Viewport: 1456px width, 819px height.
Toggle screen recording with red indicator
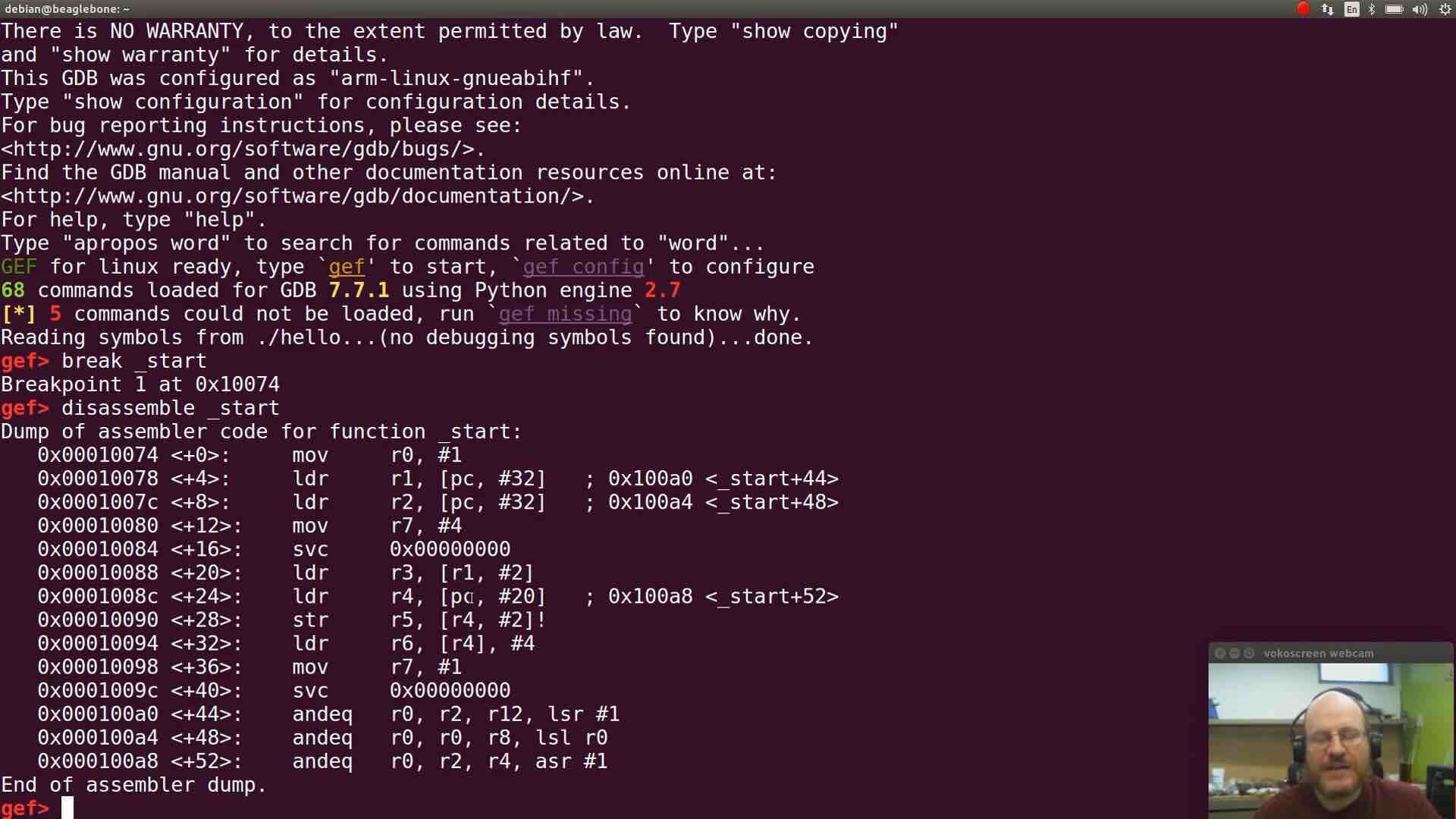coord(1303,9)
